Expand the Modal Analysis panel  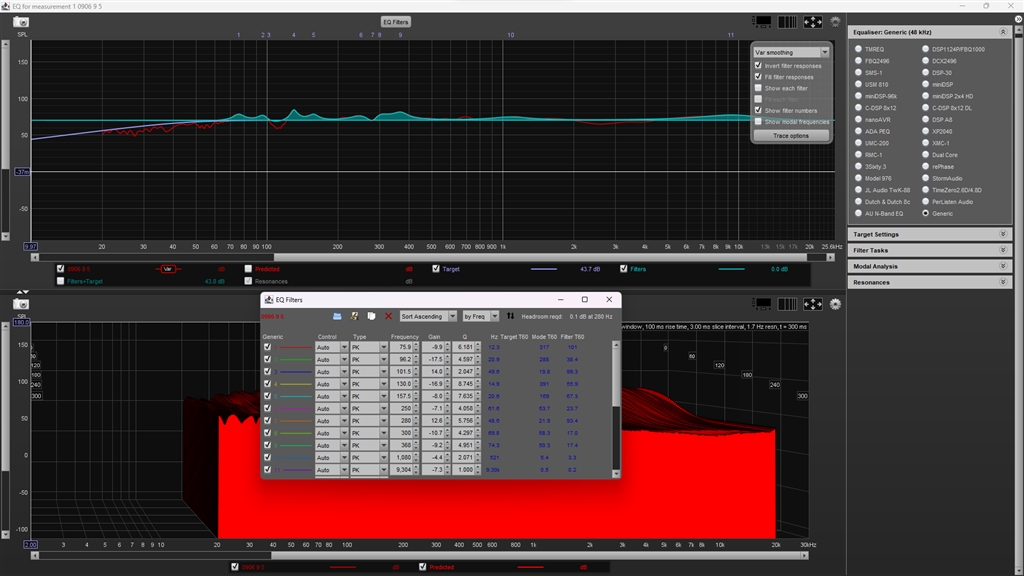pos(929,266)
